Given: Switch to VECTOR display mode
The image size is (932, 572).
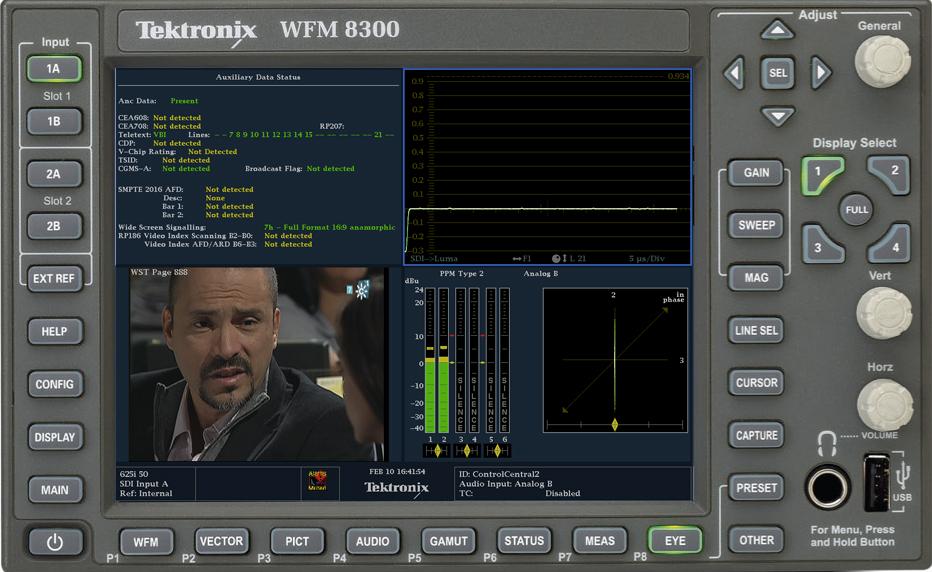Looking at the screenshot, I should [221, 541].
